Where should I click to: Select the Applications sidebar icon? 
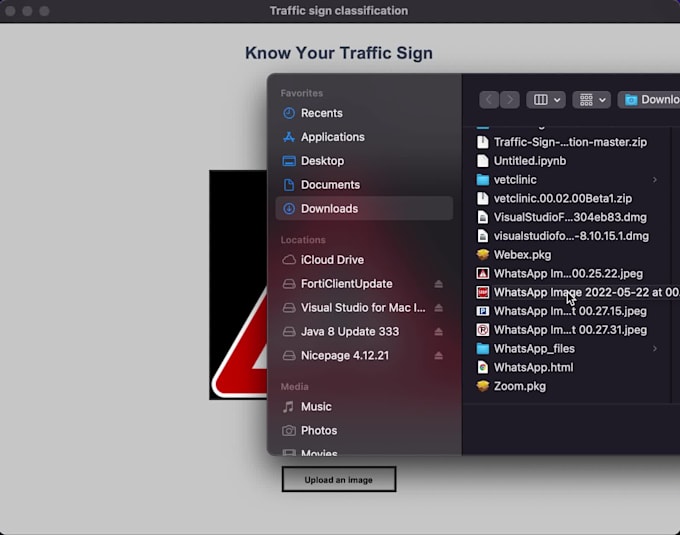(289, 137)
